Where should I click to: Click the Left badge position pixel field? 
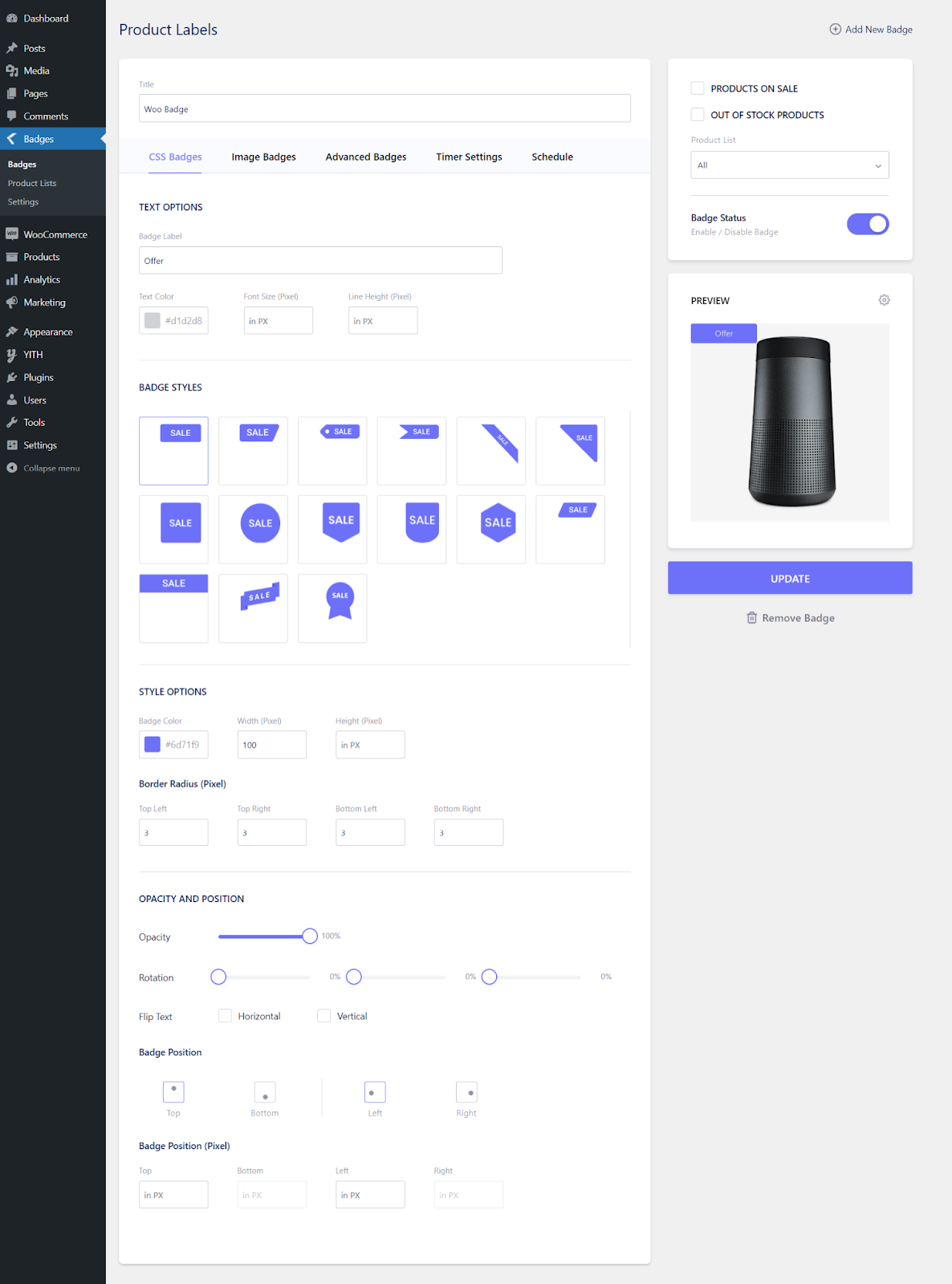(x=370, y=1194)
